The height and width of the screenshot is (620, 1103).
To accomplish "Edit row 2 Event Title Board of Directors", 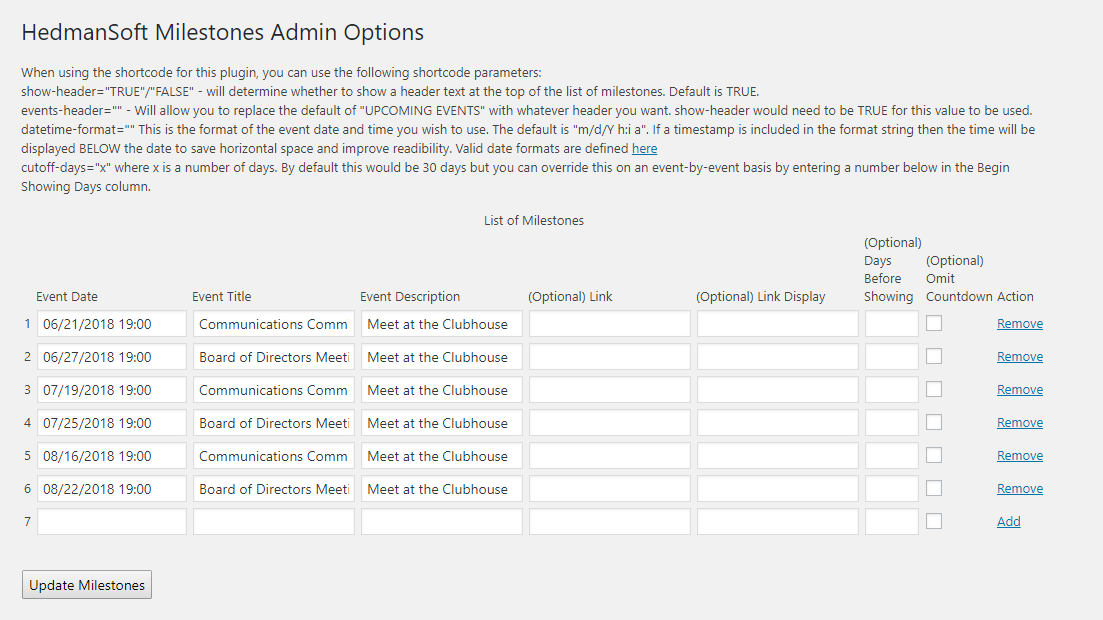I will (x=274, y=357).
